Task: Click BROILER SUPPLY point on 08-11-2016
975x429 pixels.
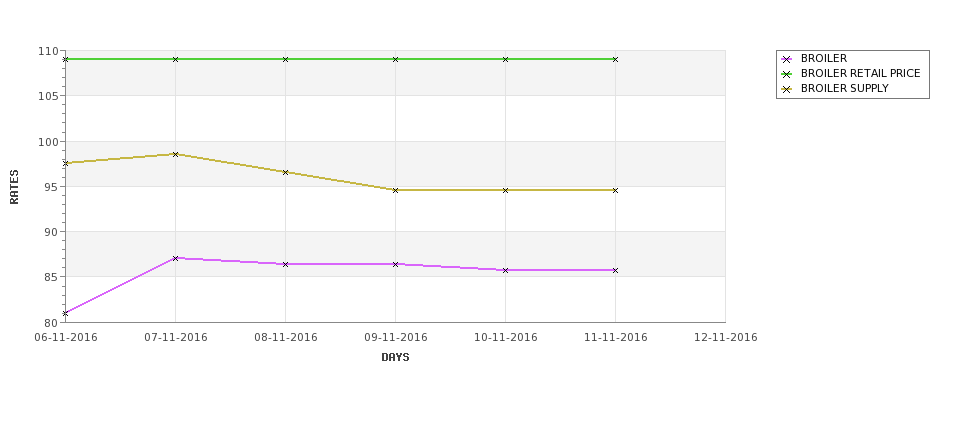Action: point(285,172)
